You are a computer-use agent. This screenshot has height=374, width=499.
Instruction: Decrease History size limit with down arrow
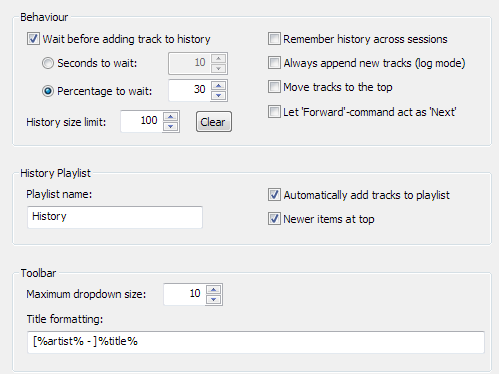point(171,126)
